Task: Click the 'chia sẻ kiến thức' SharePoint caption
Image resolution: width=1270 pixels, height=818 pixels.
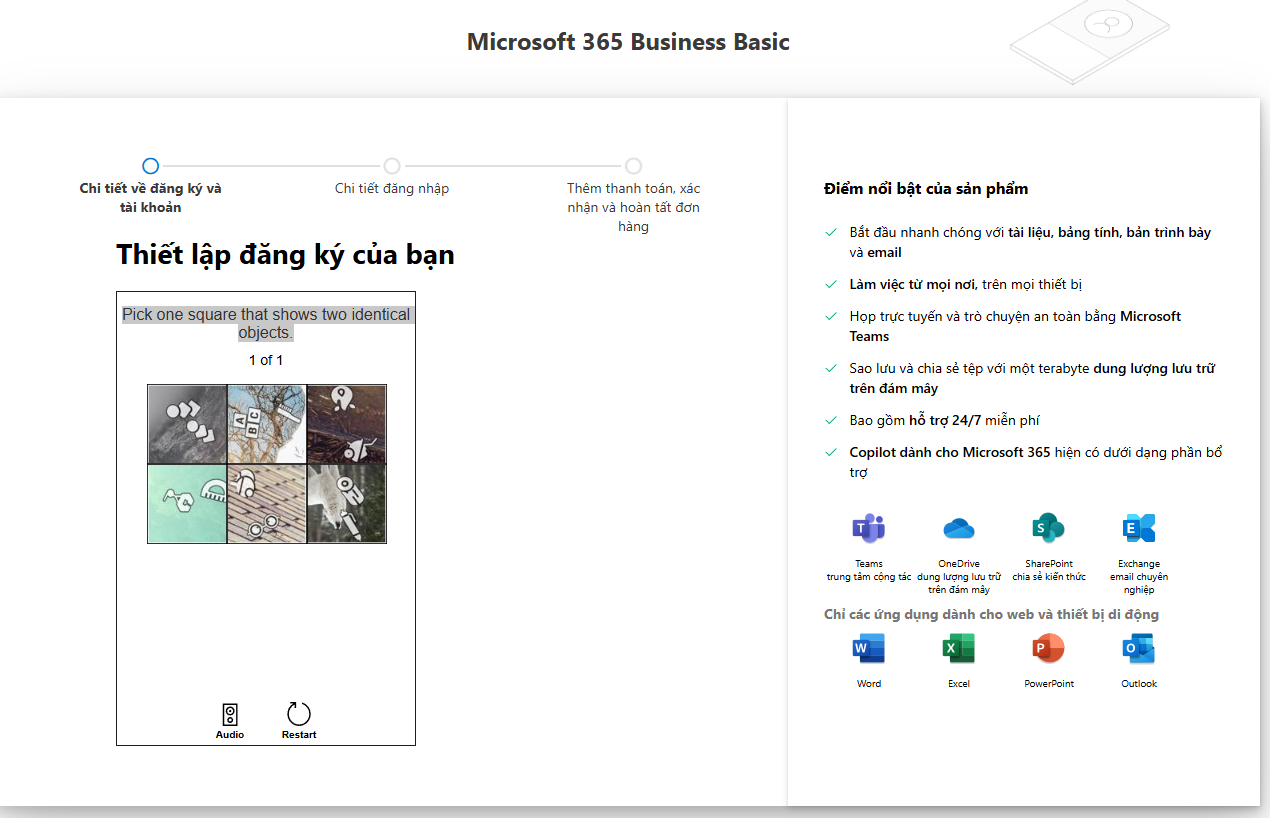Action: (x=1048, y=577)
